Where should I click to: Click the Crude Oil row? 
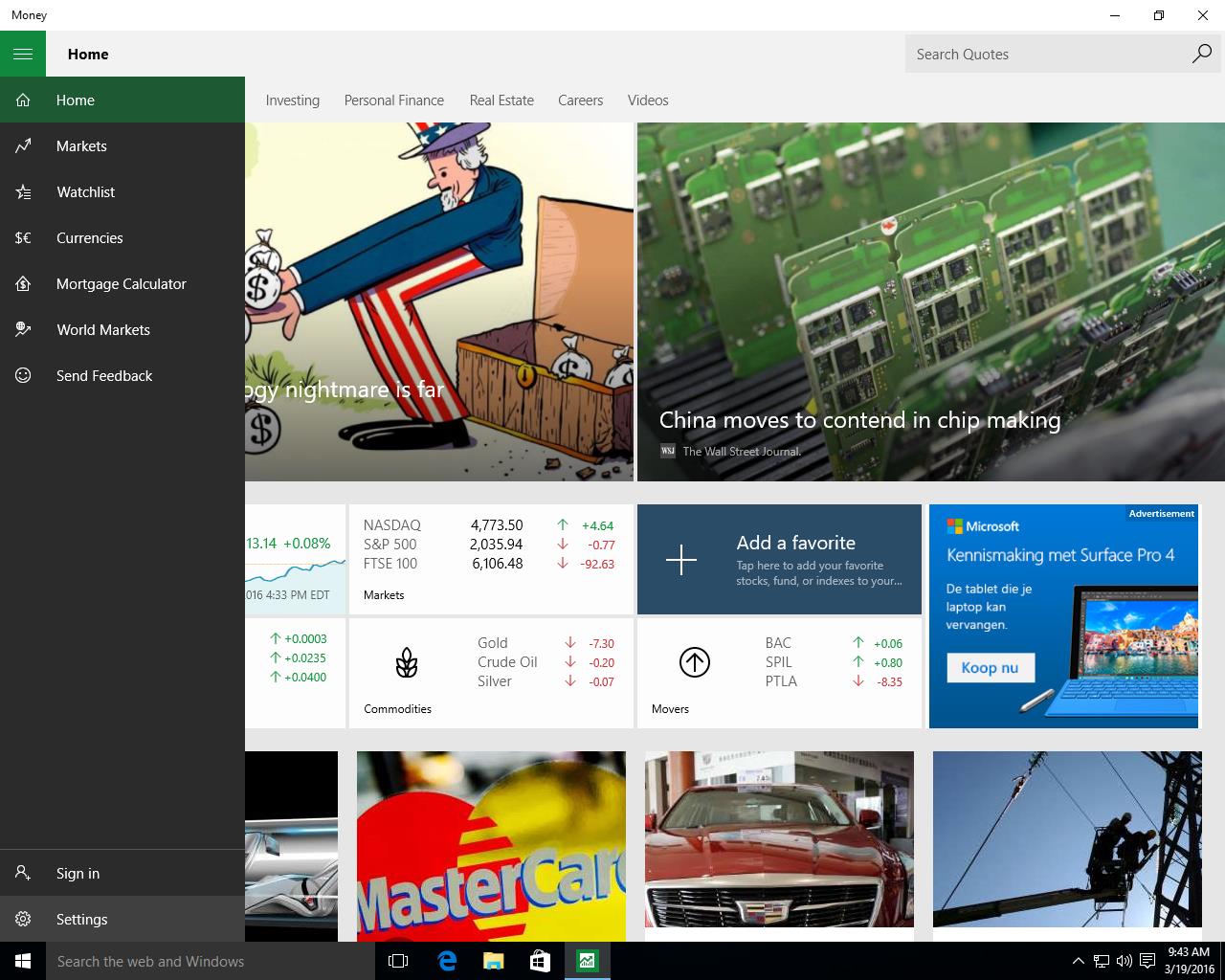tap(546, 661)
